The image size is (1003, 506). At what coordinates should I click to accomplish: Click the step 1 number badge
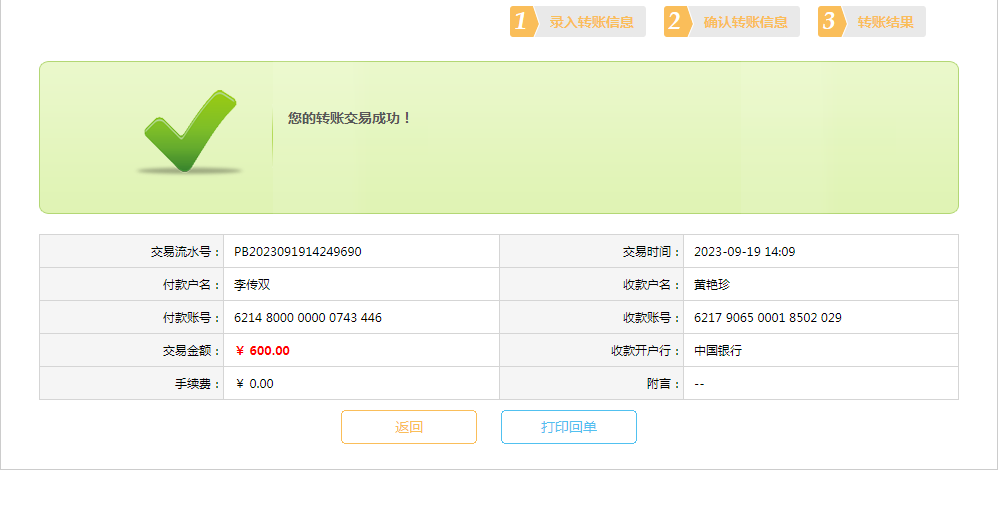click(x=521, y=22)
